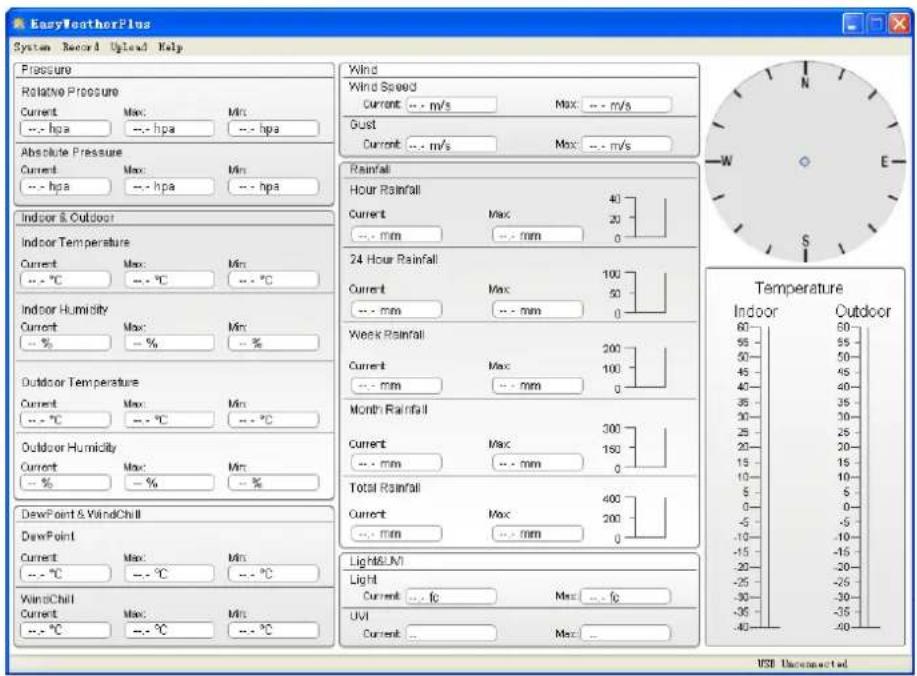Viewport: 917px width, 676px height.
Task: Click the WindChill Current field
Action: pos(66,630)
